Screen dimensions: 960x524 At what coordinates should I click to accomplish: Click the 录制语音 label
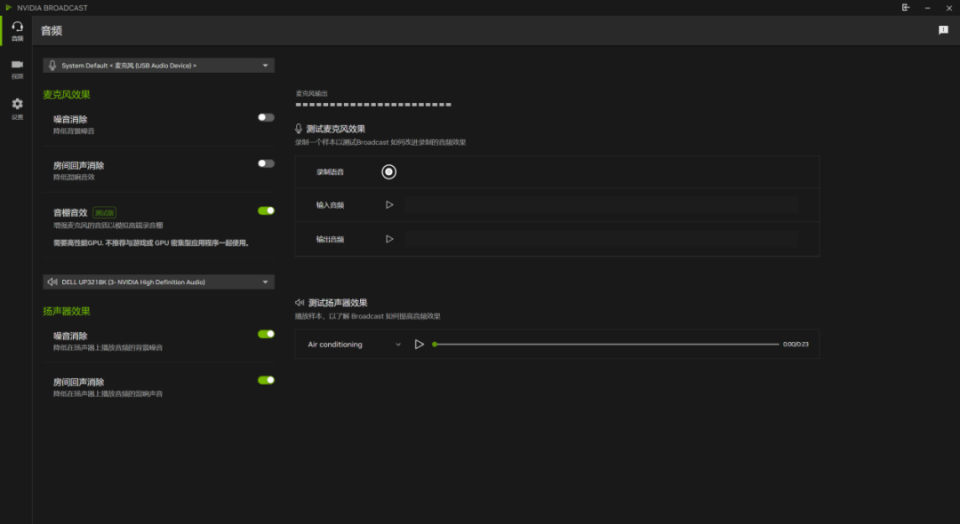pos(330,172)
